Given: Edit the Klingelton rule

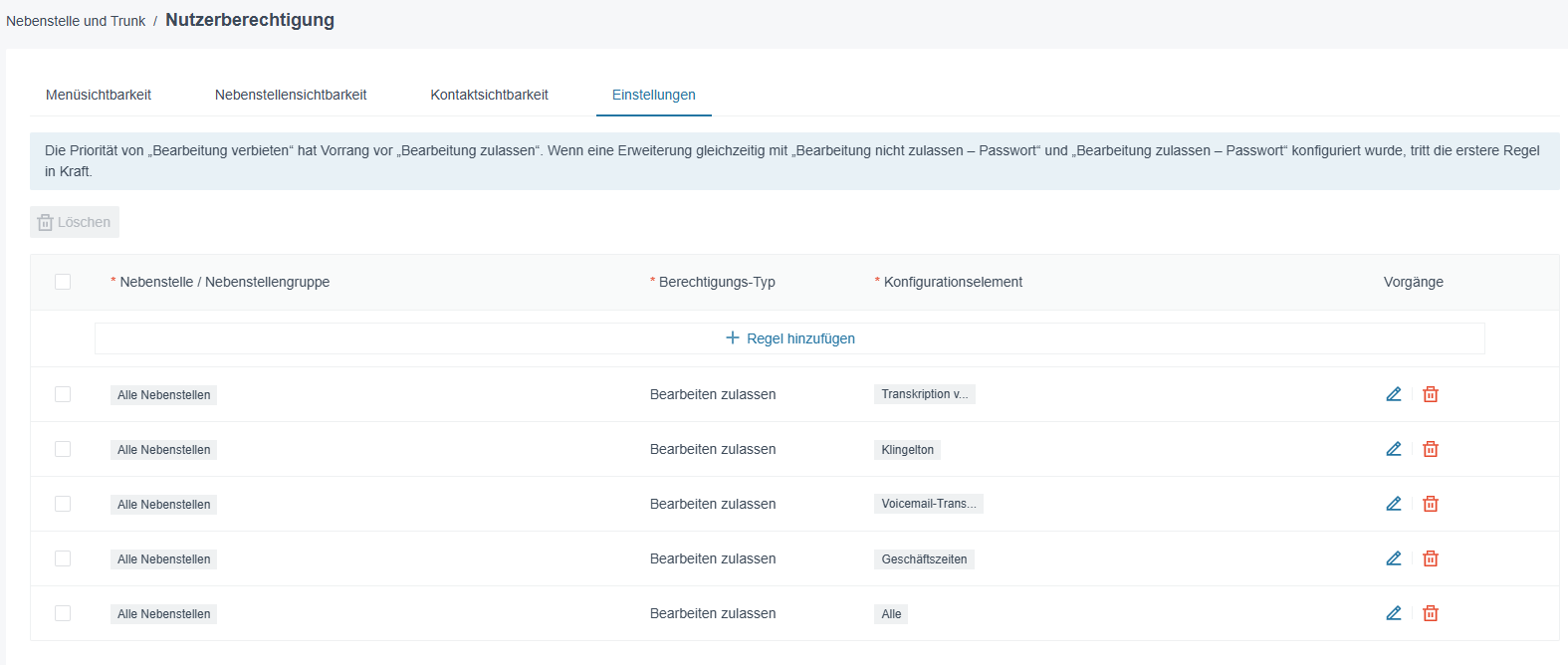Looking at the screenshot, I should coord(1394,449).
